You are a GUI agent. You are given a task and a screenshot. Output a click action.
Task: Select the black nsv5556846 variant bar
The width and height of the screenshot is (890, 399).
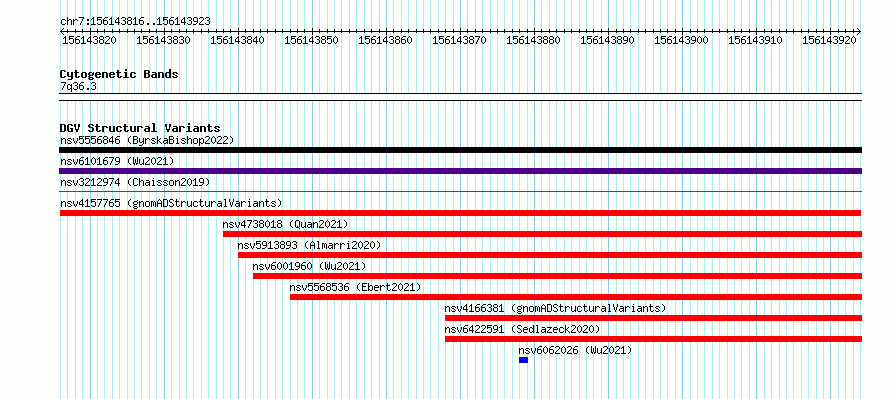pyautogui.click(x=460, y=150)
